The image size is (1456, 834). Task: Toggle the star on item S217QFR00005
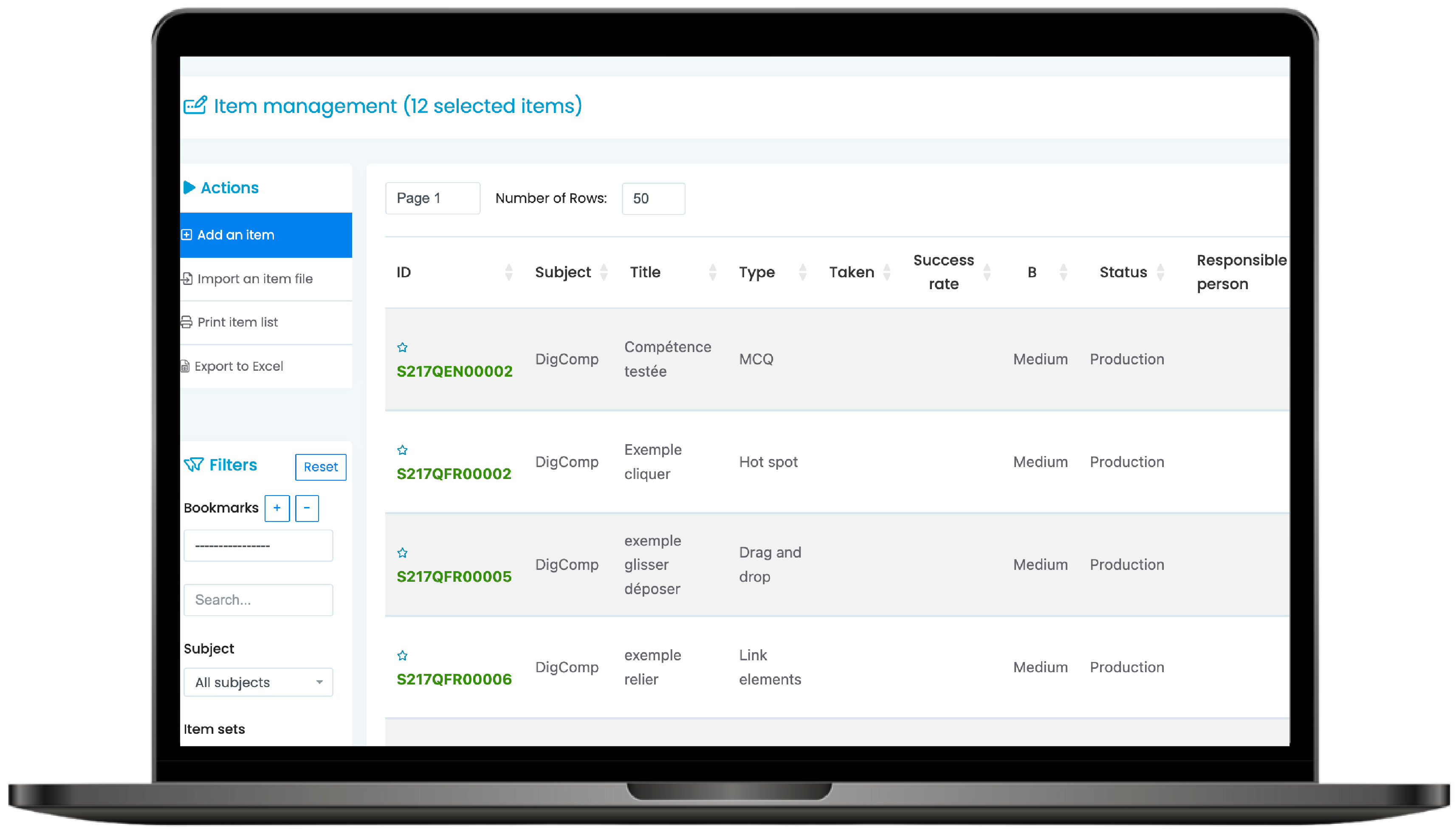point(403,553)
